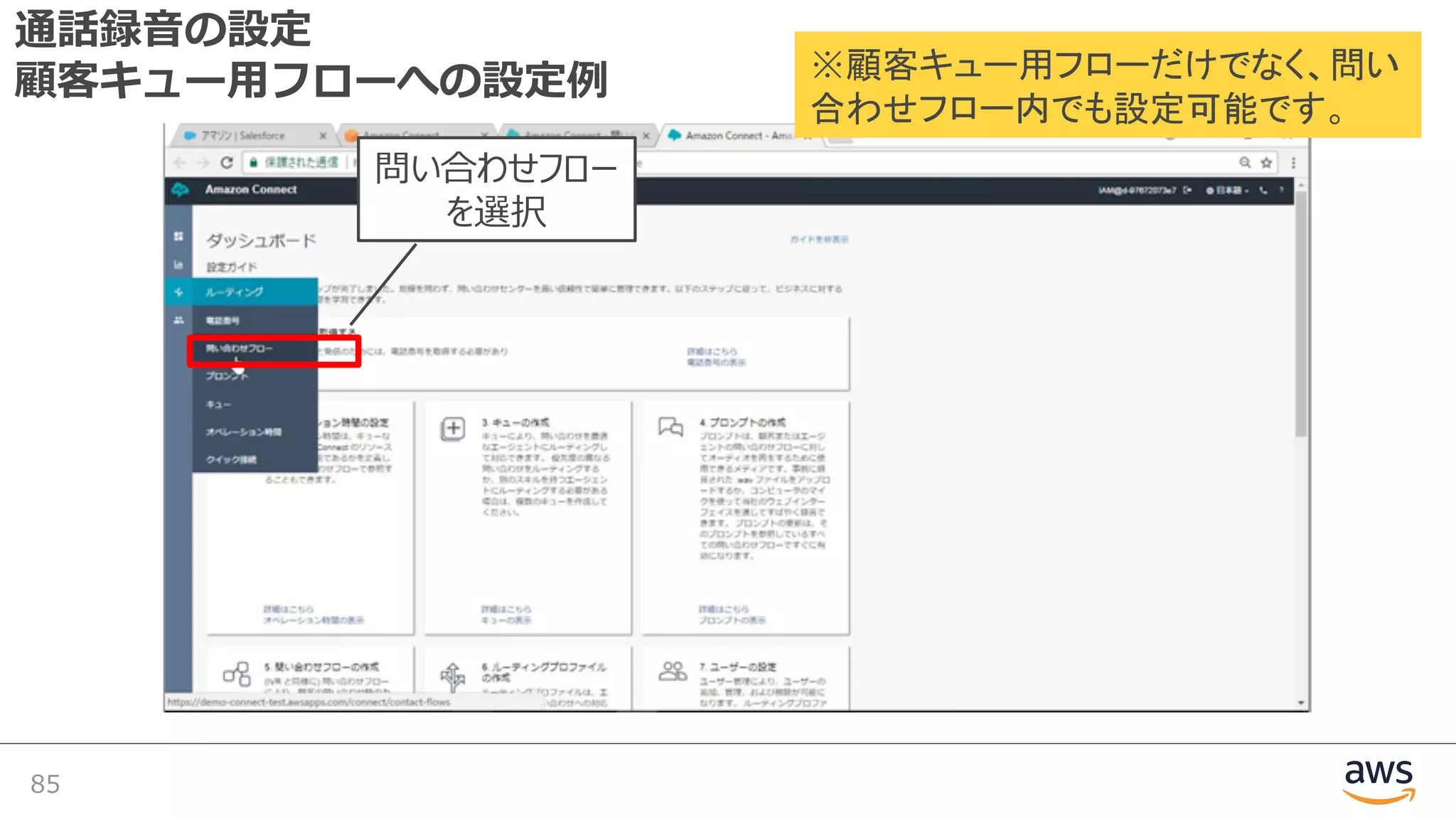
Task: Click the two-people icon on user settings card
Action: [x=673, y=671]
